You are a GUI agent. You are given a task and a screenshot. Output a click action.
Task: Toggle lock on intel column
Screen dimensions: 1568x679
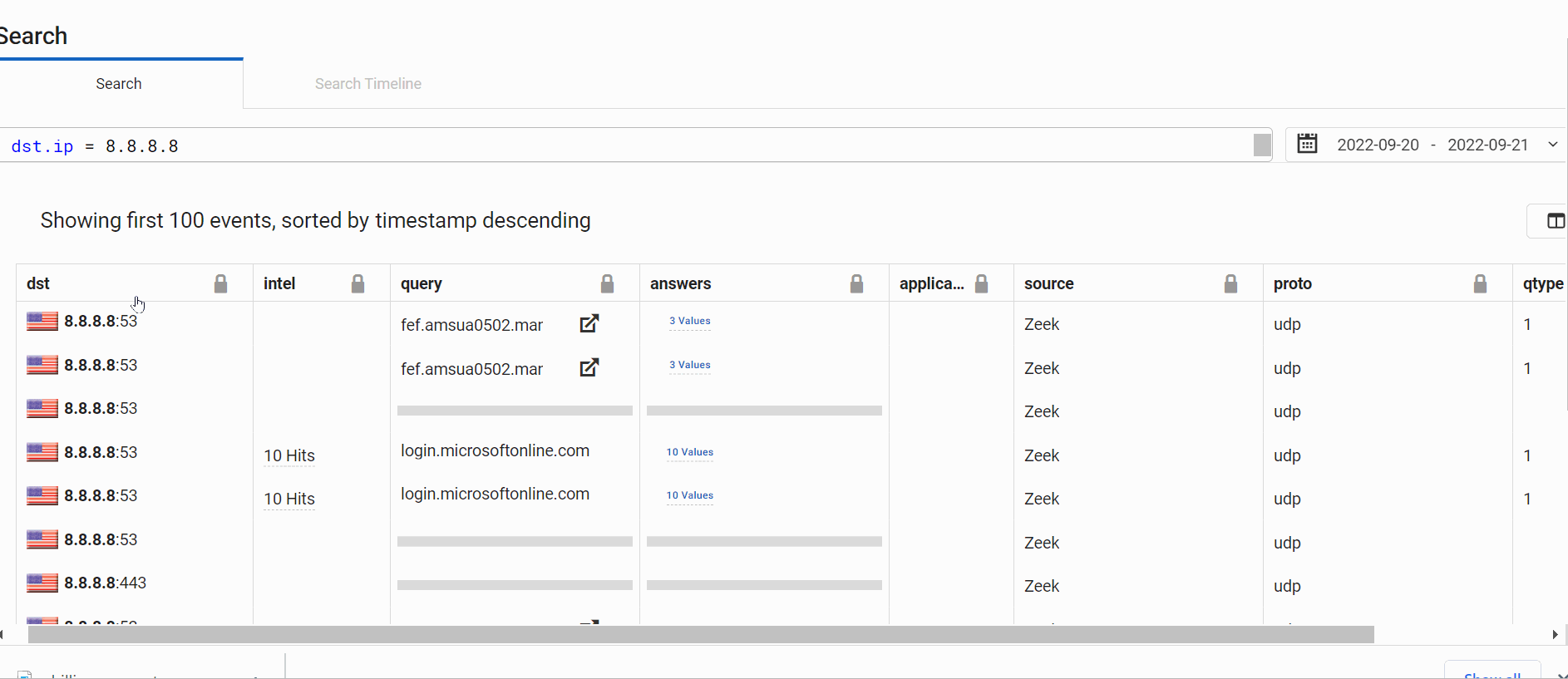(357, 284)
